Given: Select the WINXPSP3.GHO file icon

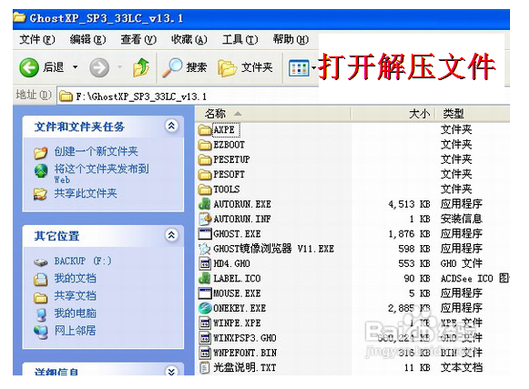Looking at the screenshot, I should (204, 338).
